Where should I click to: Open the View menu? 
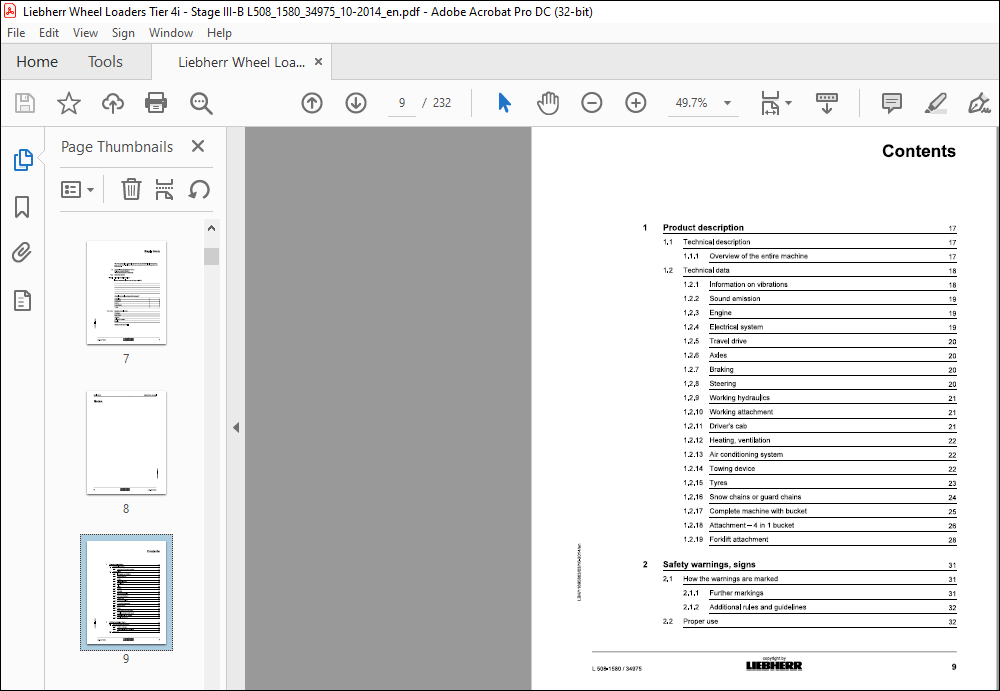(x=85, y=33)
